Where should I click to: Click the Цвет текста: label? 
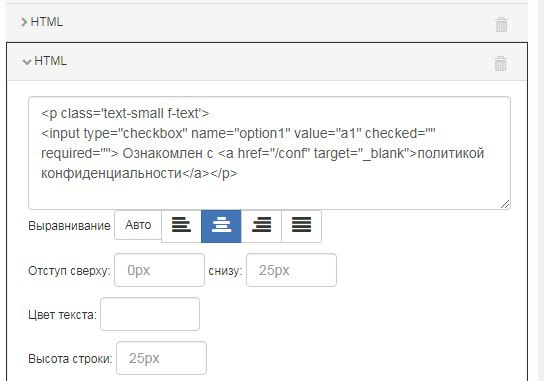(62, 315)
